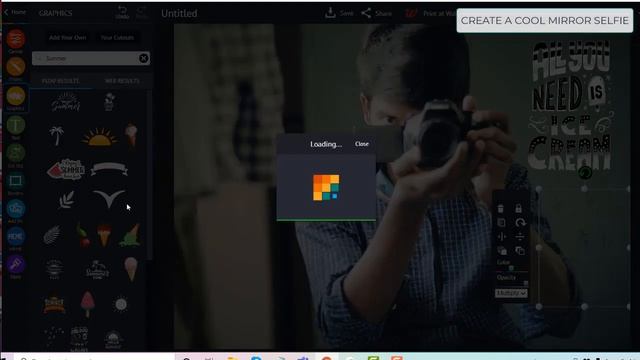Add the rising sun graphic
640x360 pixels.
[x=100, y=137]
